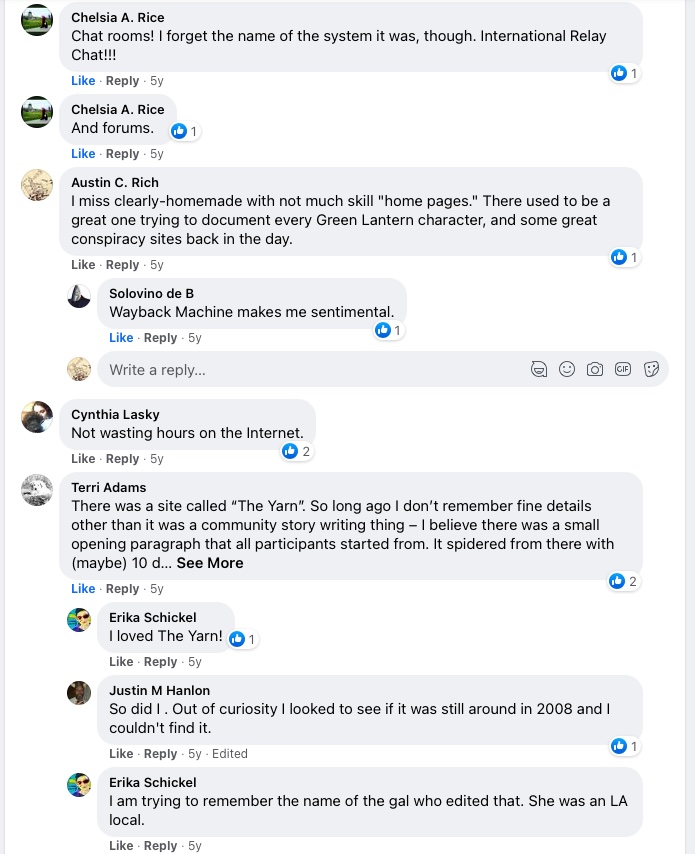Click Cynthia Lasky's avatar thumbnail

click(37, 416)
